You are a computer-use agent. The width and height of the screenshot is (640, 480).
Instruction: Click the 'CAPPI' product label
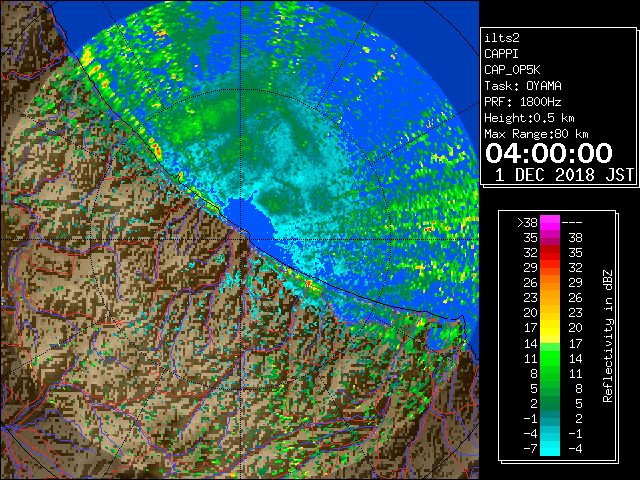(501, 54)
